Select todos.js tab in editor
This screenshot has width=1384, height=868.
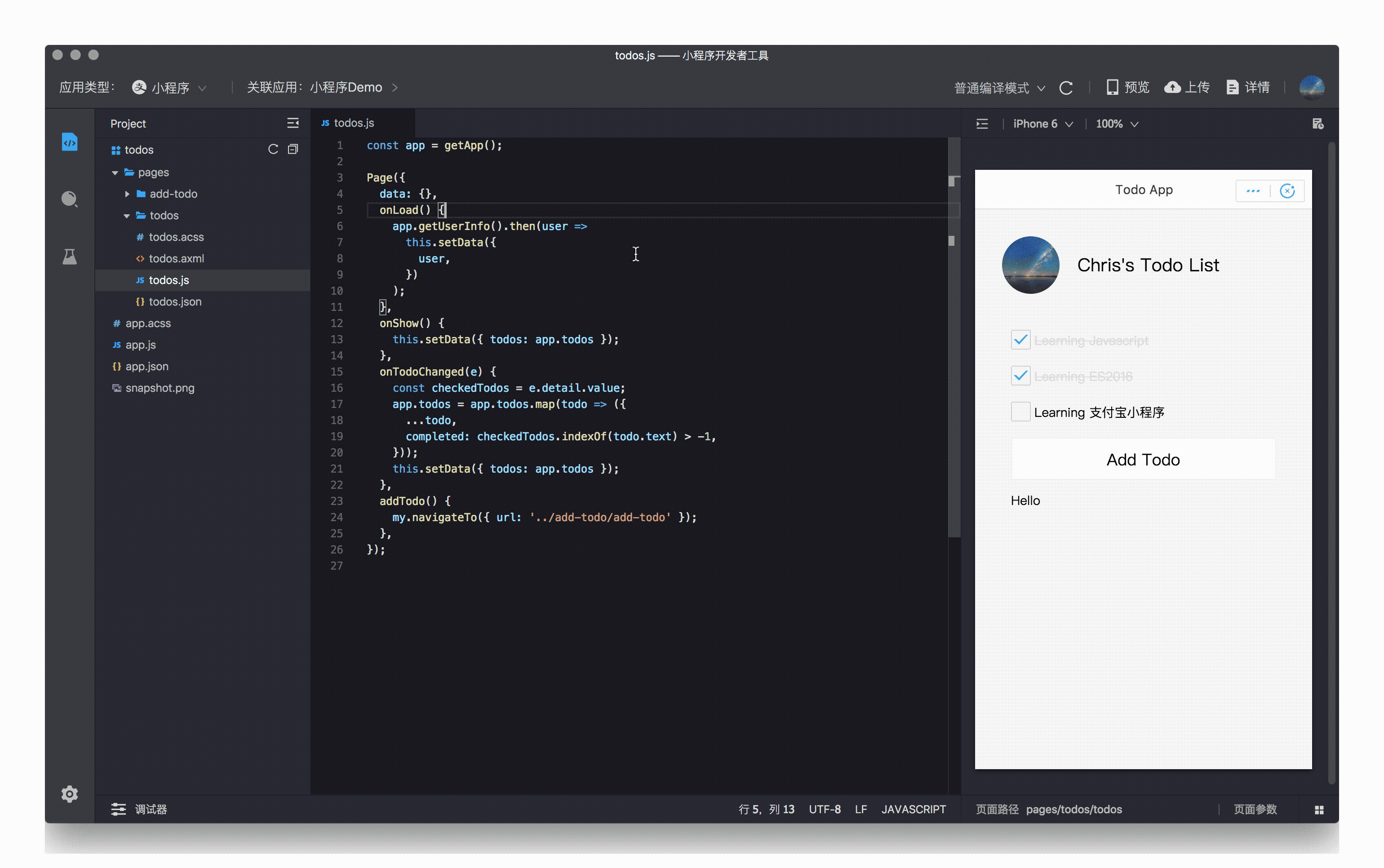pos(355,123)
